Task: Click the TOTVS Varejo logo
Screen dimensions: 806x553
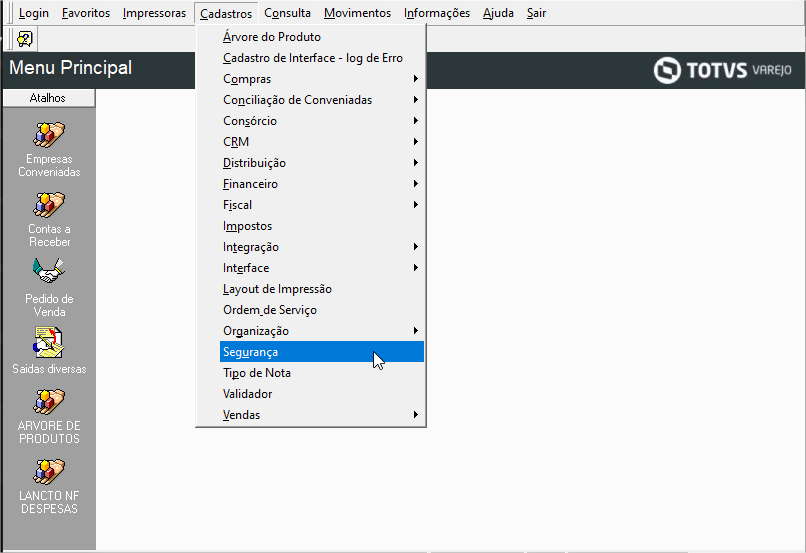Action: [x=722, y=70]
